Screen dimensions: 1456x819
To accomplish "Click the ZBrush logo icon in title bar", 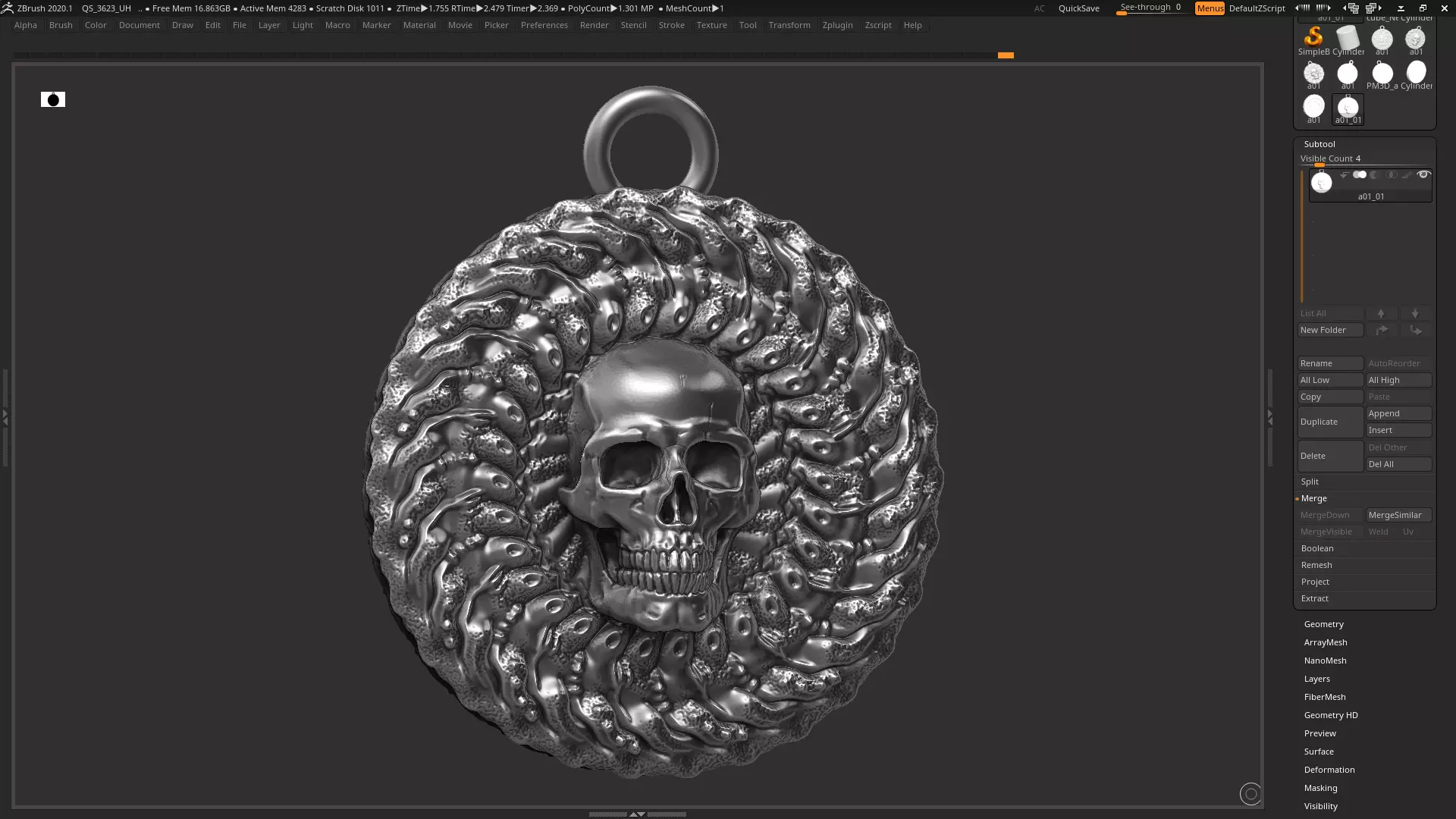I will (7, 8).
